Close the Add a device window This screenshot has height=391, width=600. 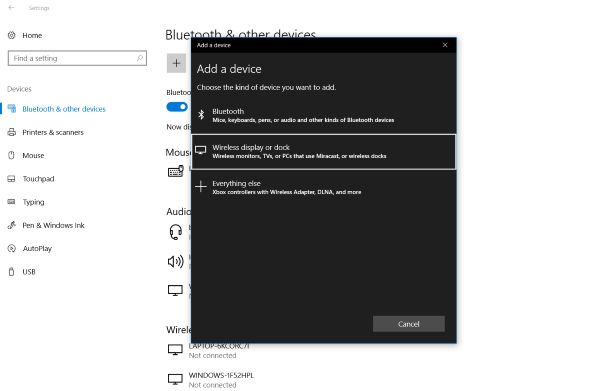pyautogui.click(x=445, y=45)
